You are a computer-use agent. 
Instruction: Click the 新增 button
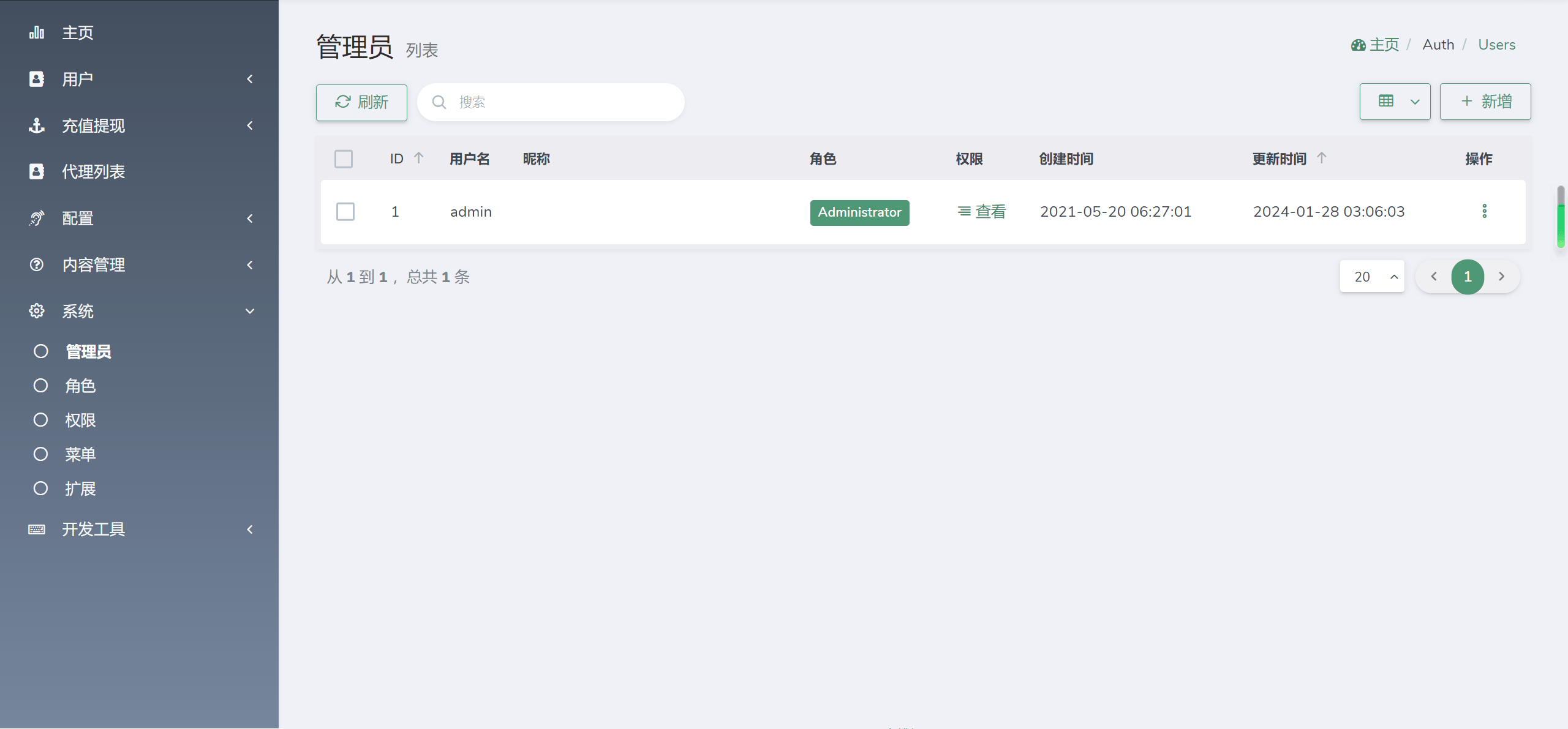point(1485,102)
